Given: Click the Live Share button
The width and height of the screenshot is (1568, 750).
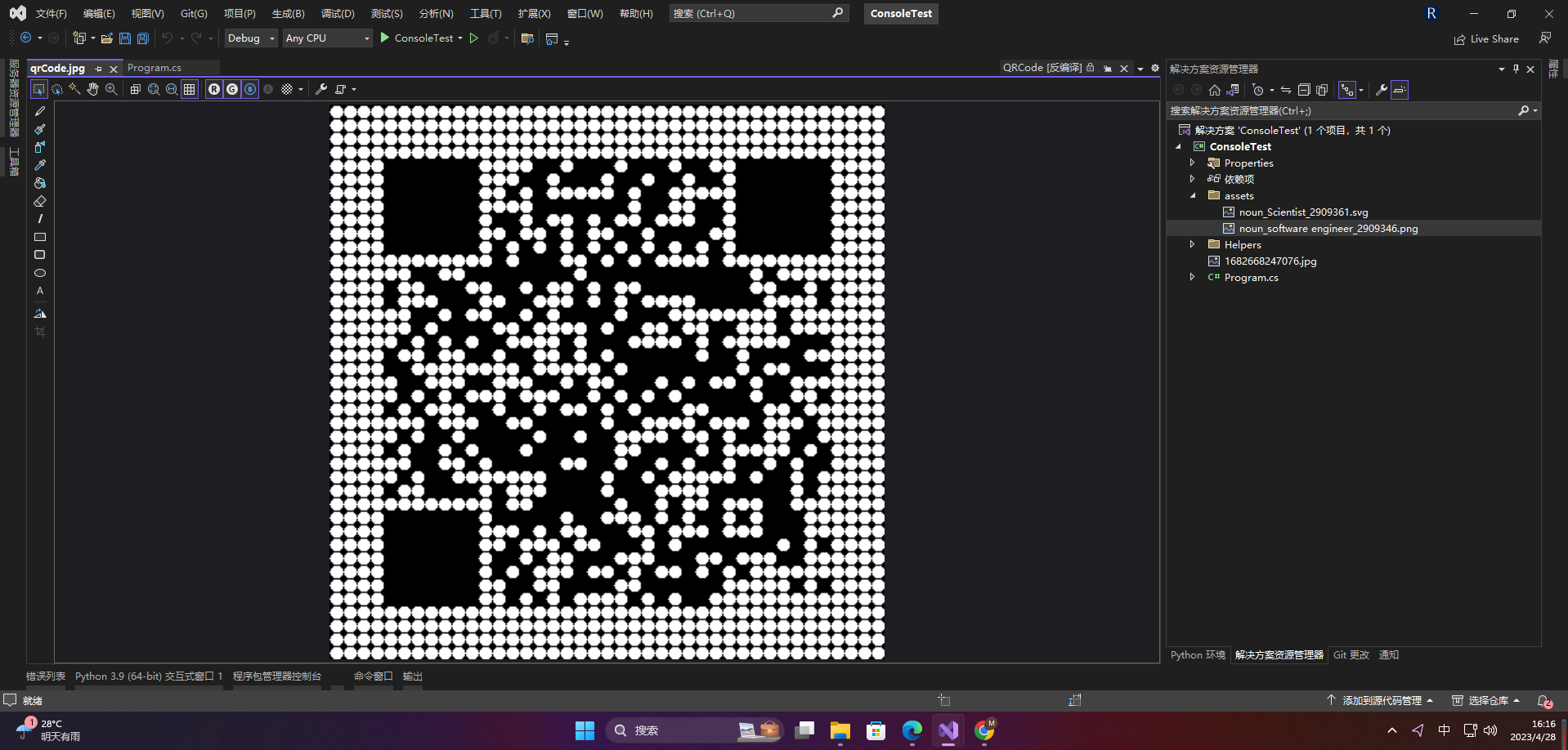Looking at the screenshot, I should point(1486,39).
